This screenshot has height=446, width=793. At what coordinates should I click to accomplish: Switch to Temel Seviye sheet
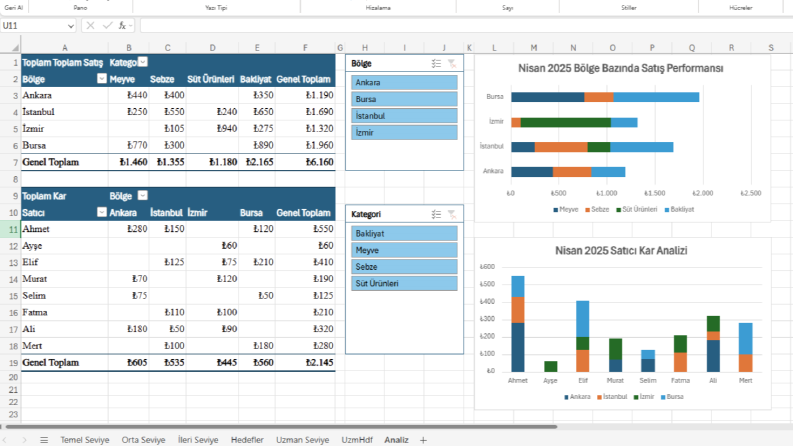click(84, 440)
